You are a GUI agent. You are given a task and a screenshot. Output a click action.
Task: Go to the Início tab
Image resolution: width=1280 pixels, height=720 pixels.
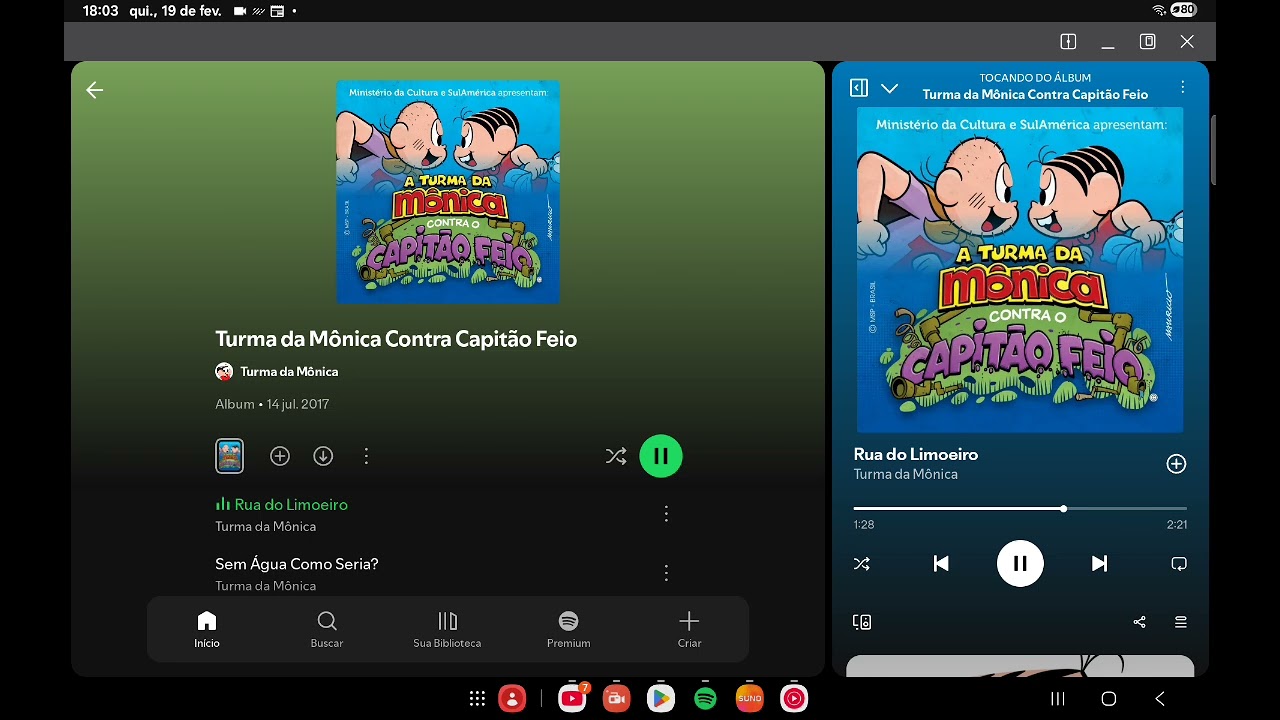[x=207, y=629]
